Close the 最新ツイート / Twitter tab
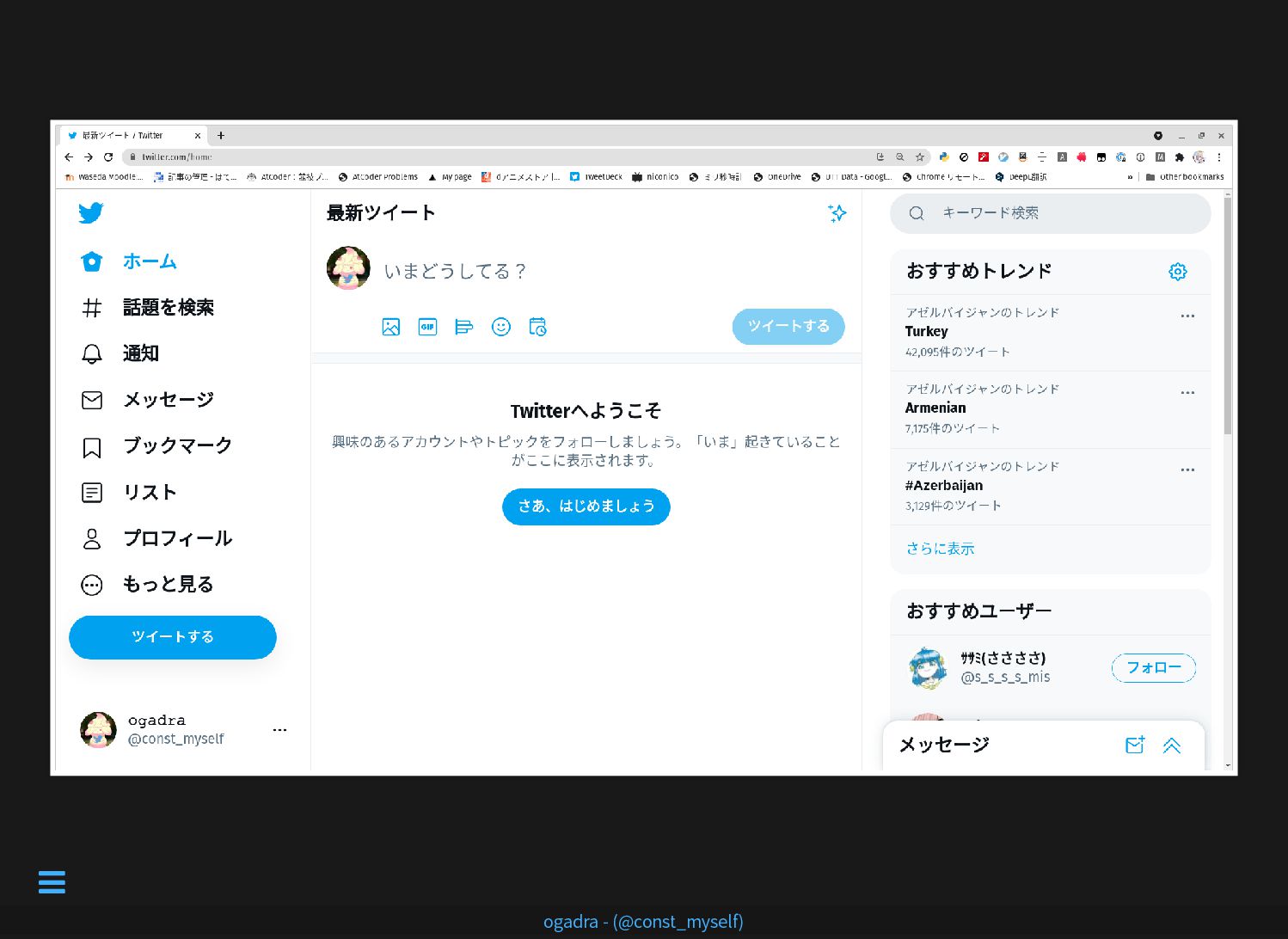 [198, 136]
